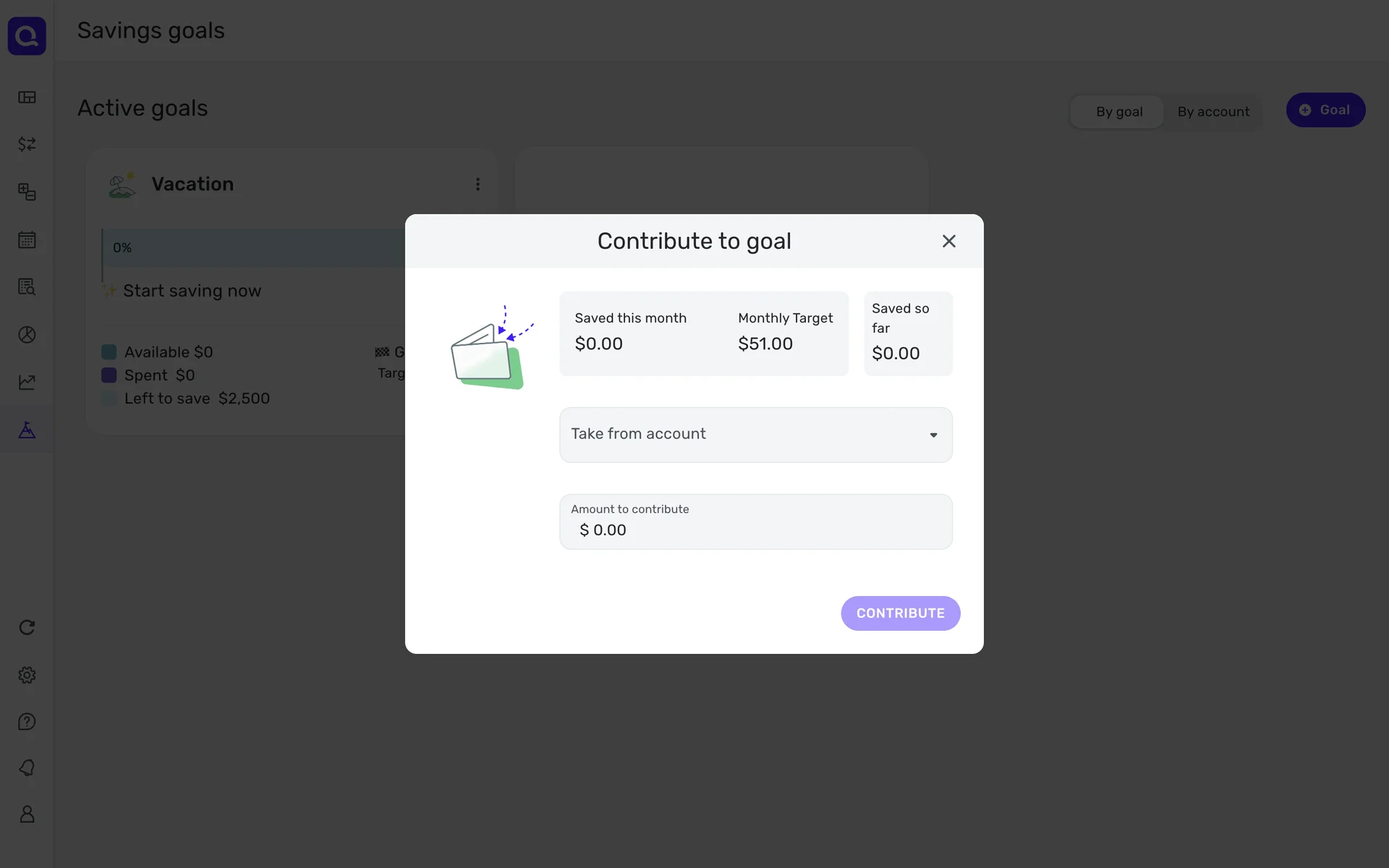Image resolution: width=1389 pixels, height=868 pixels.
Task: Open the settings gear icon
Action: pyautogui.click(x=27, y=675)
